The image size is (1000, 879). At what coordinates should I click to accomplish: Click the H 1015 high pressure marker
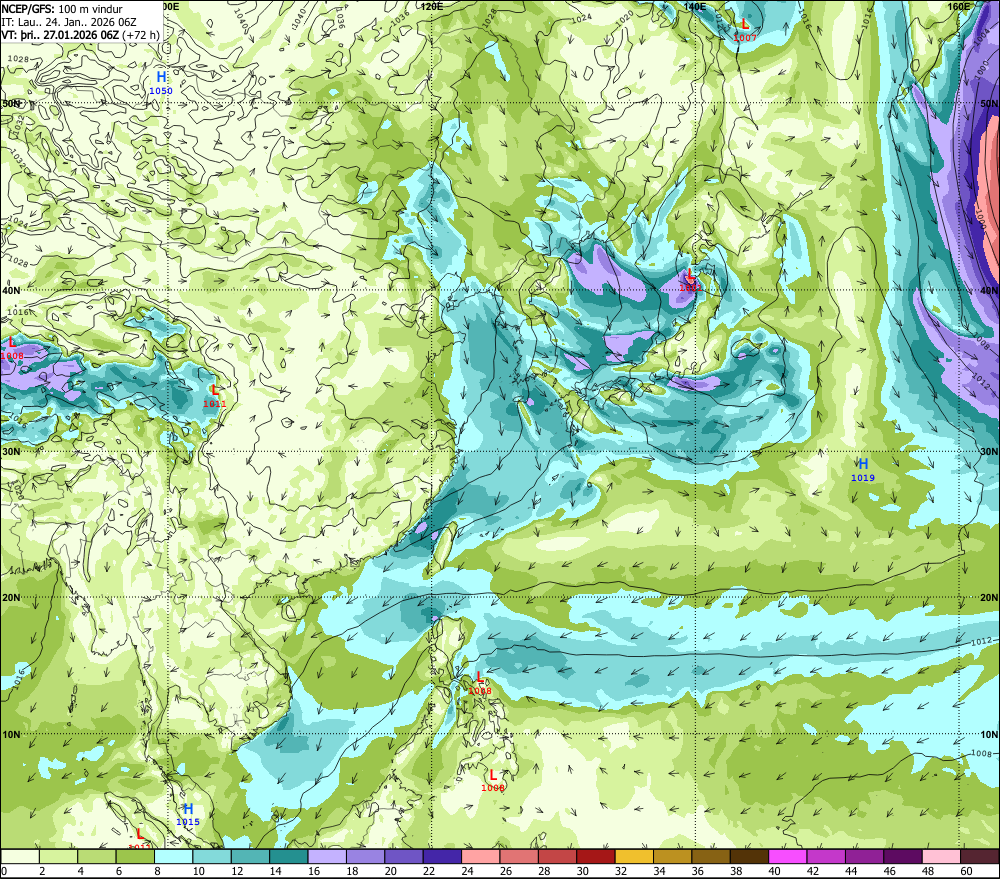point(188,815)
